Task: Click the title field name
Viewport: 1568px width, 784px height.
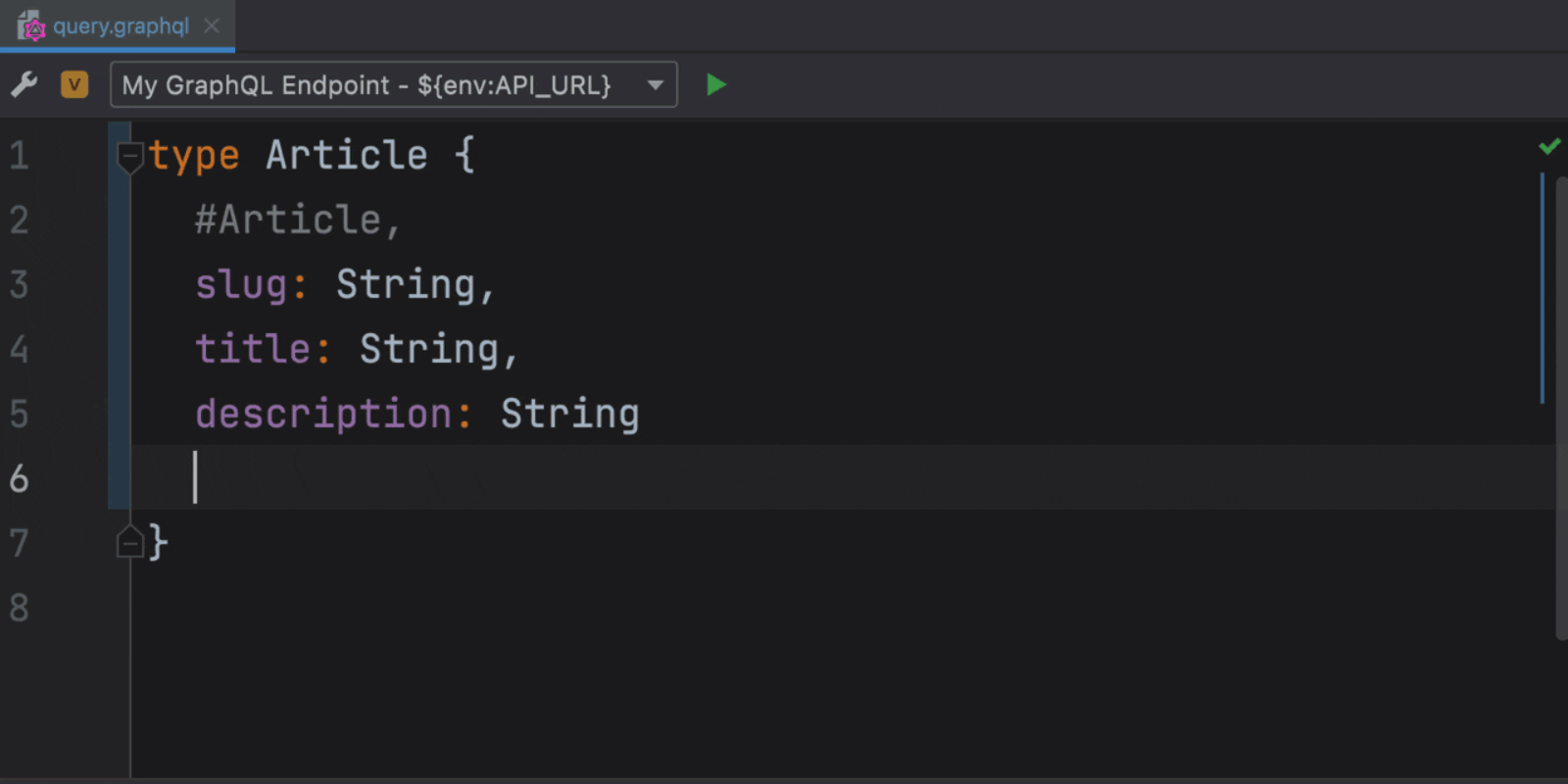Action: pos(253,349)
